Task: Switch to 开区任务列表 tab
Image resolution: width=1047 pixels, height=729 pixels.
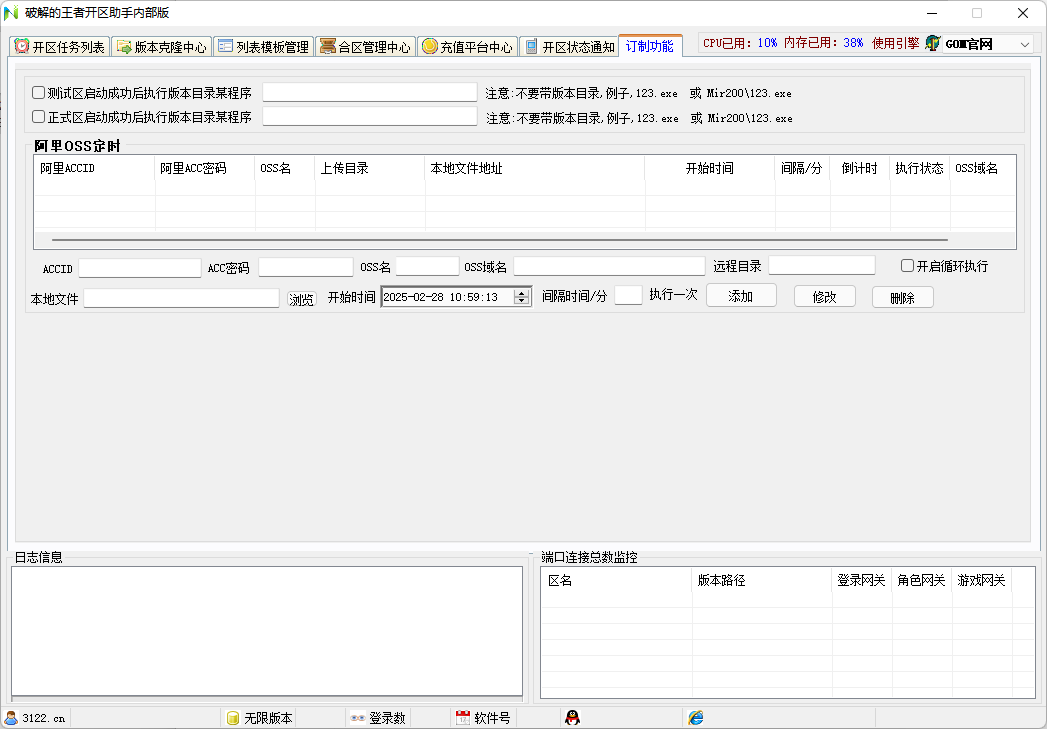Action: [61, 47]
